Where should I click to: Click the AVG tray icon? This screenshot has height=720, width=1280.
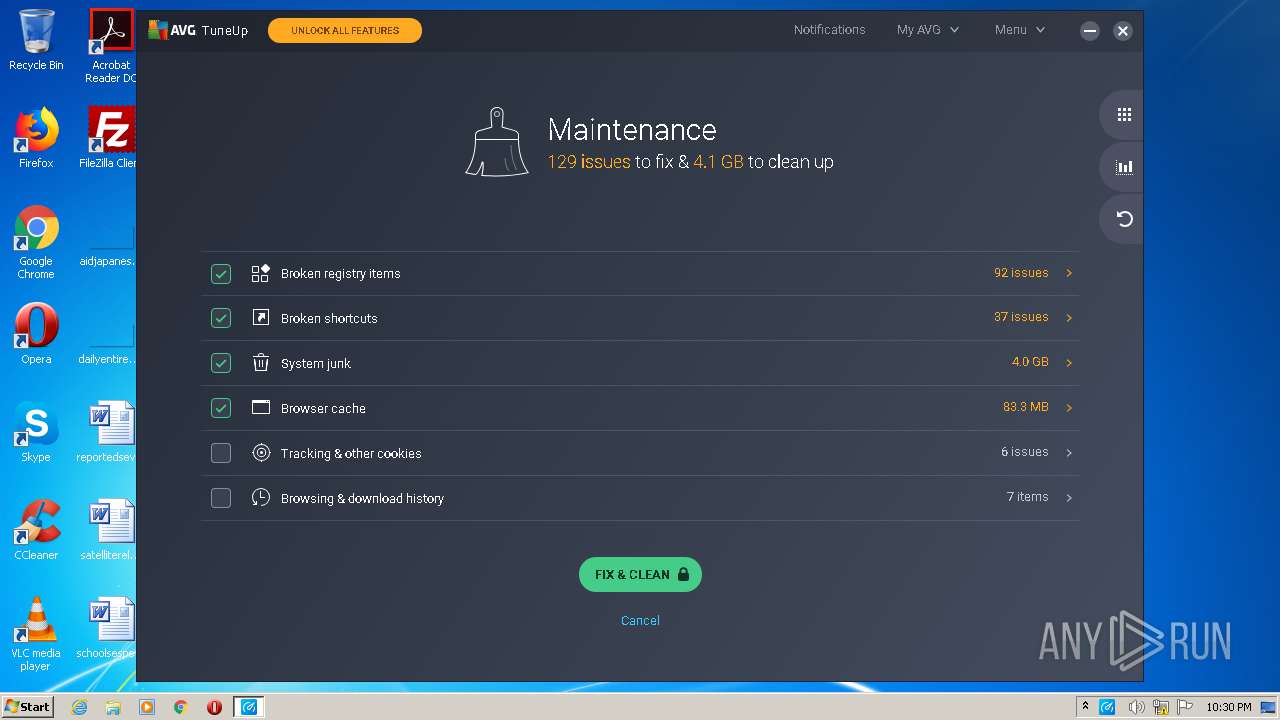(x=1108, y=707)
